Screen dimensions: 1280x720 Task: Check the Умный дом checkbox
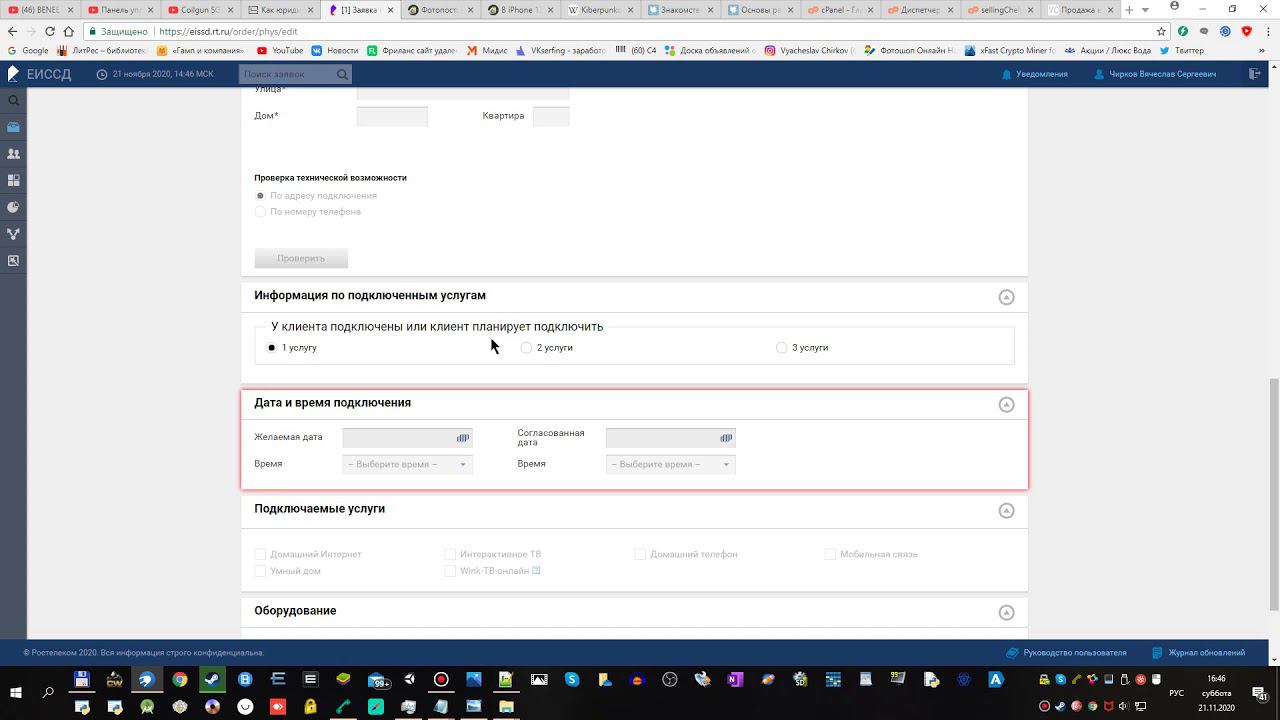coord(260,571)
